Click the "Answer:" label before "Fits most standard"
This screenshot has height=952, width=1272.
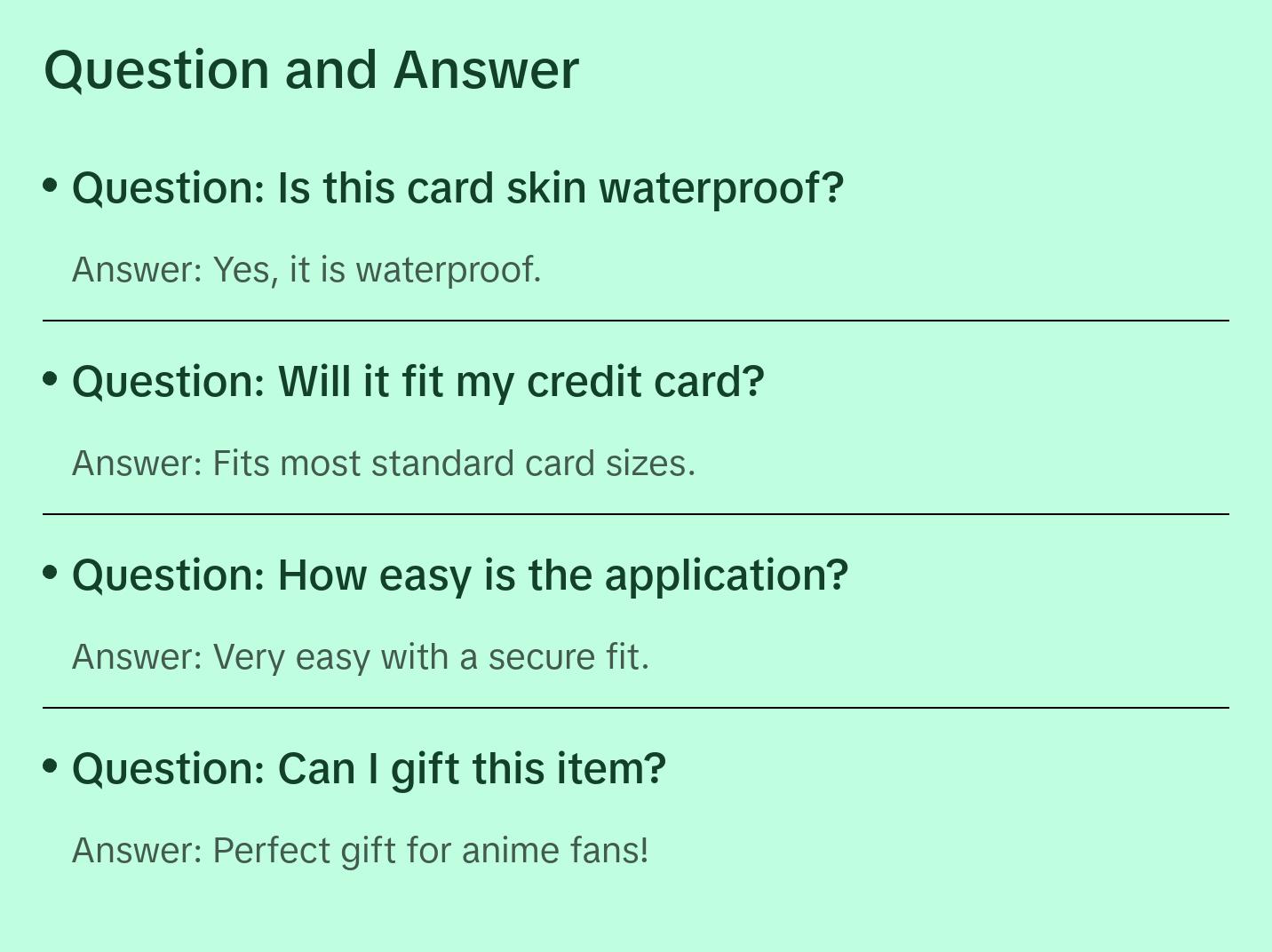click(138, 464)
